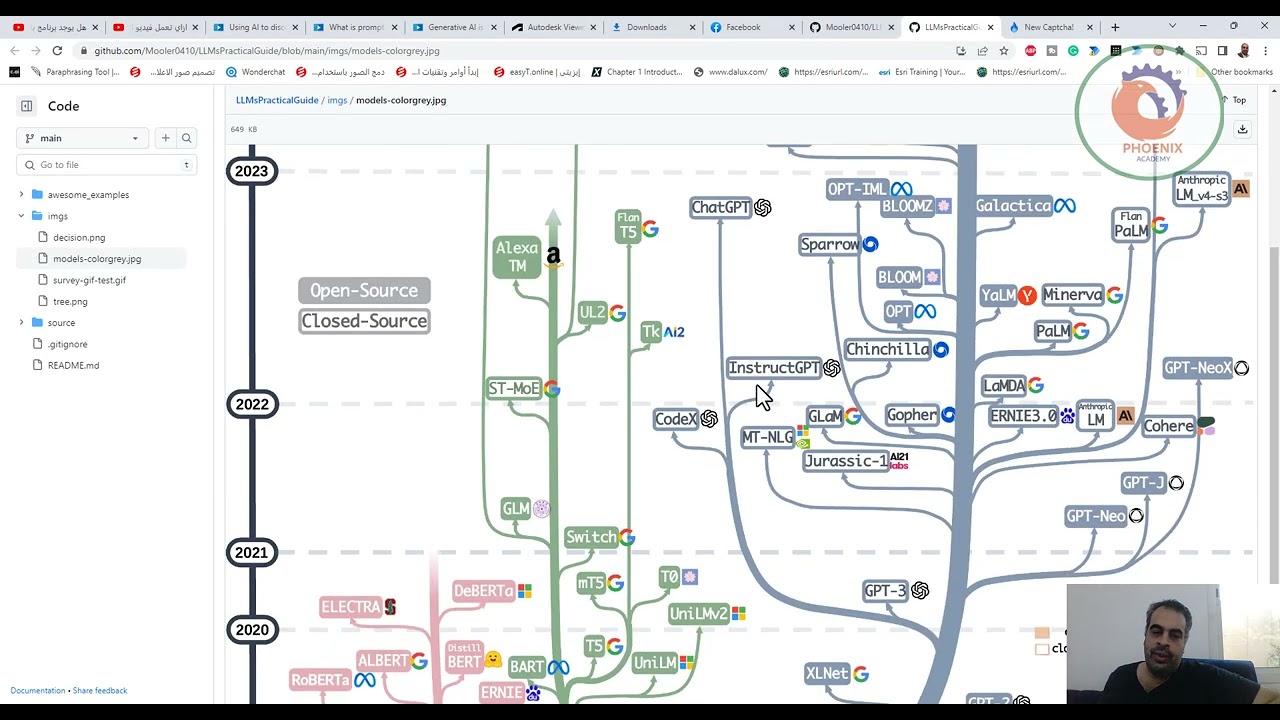Open decision.png in file tree

tap(79, 238)
